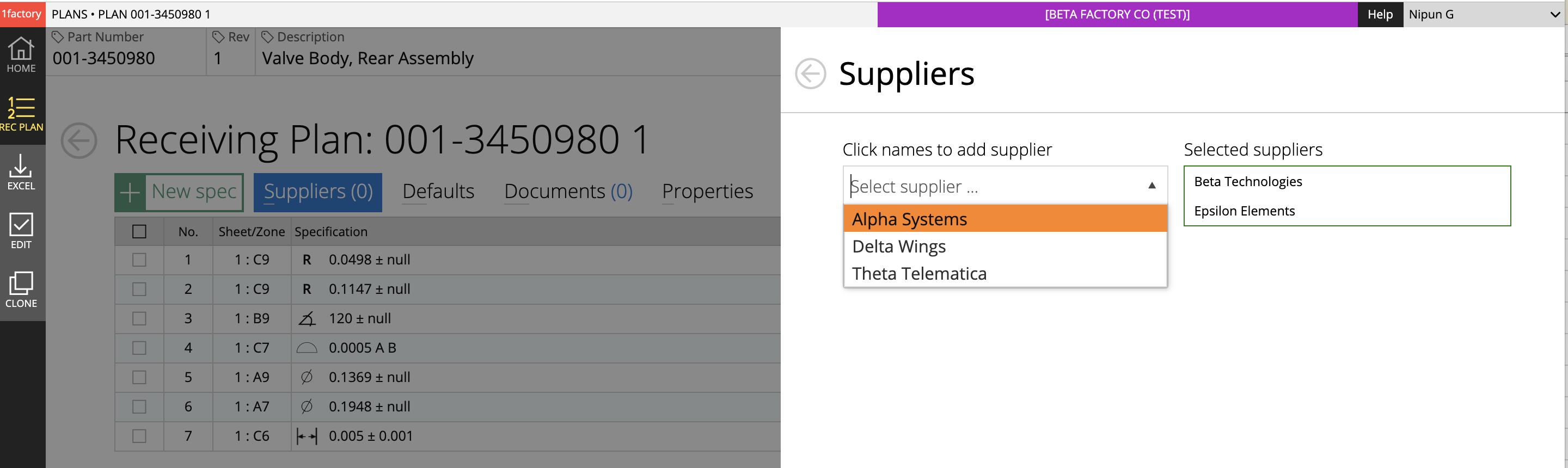Click back arrow beside Suppliers heading
The image size is (1568, 468).
pos(810,73)
